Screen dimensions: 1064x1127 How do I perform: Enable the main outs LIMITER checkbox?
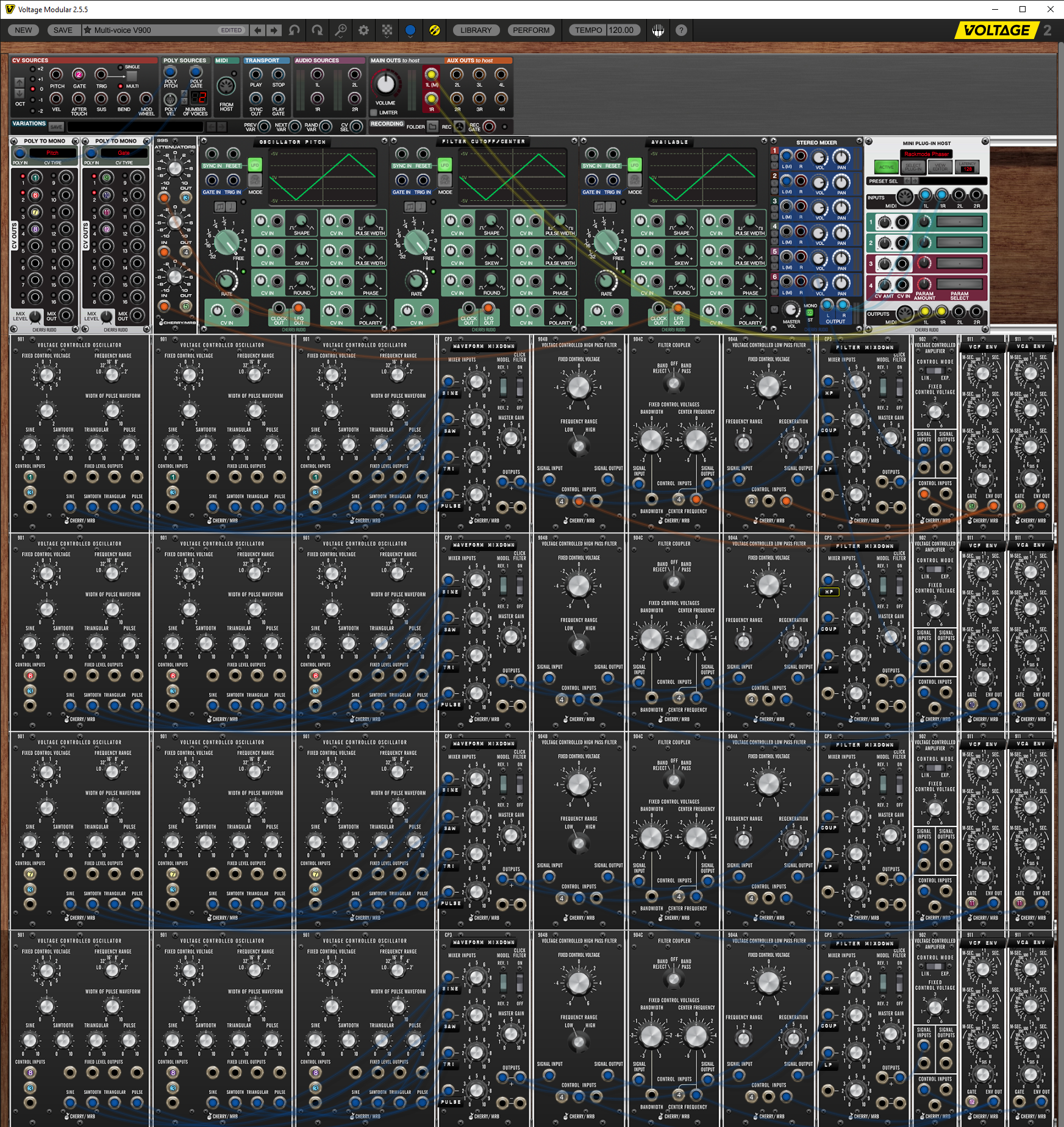tap(374, 113)
